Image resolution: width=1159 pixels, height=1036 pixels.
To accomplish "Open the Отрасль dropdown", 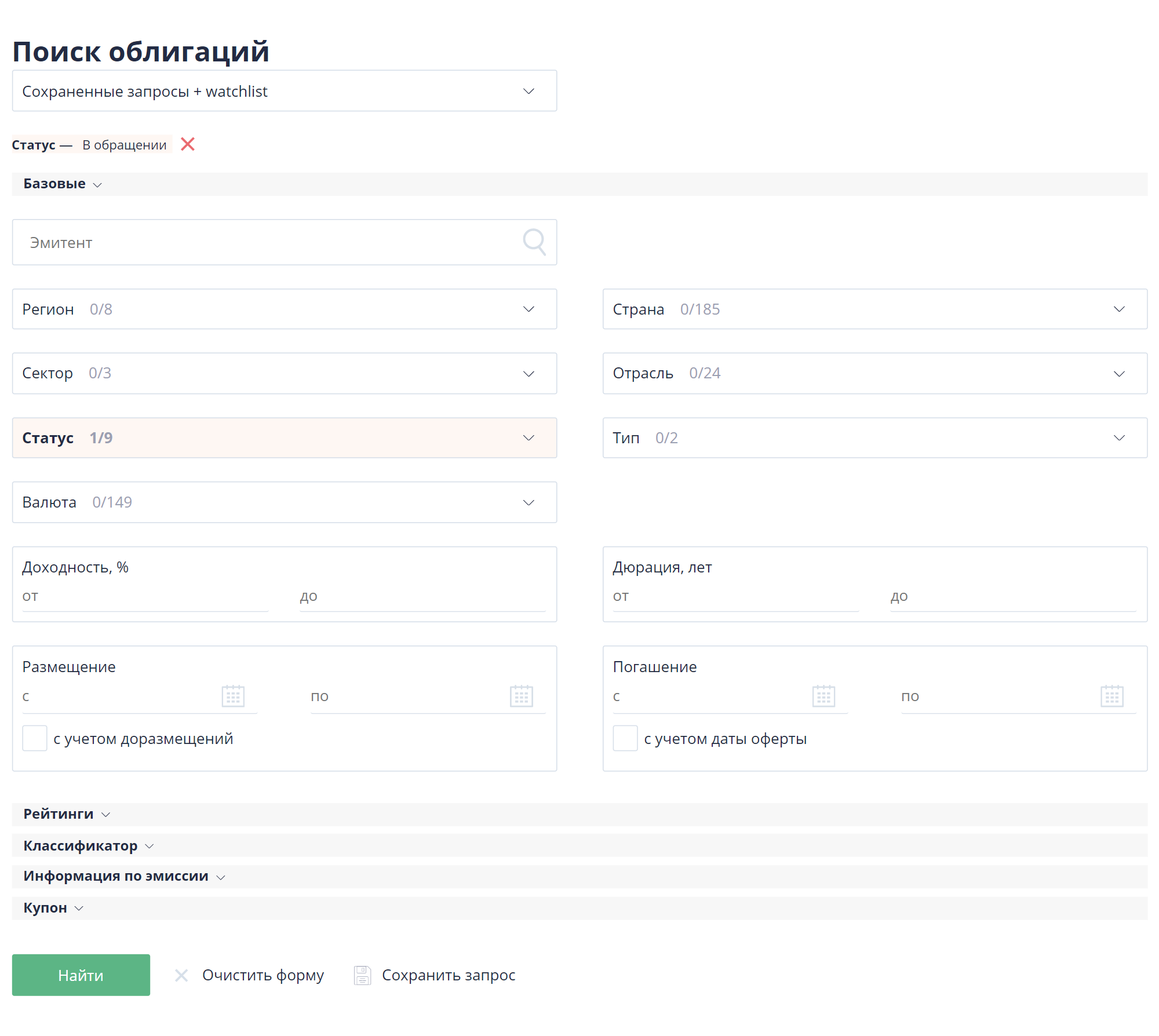I will [875, 373].
